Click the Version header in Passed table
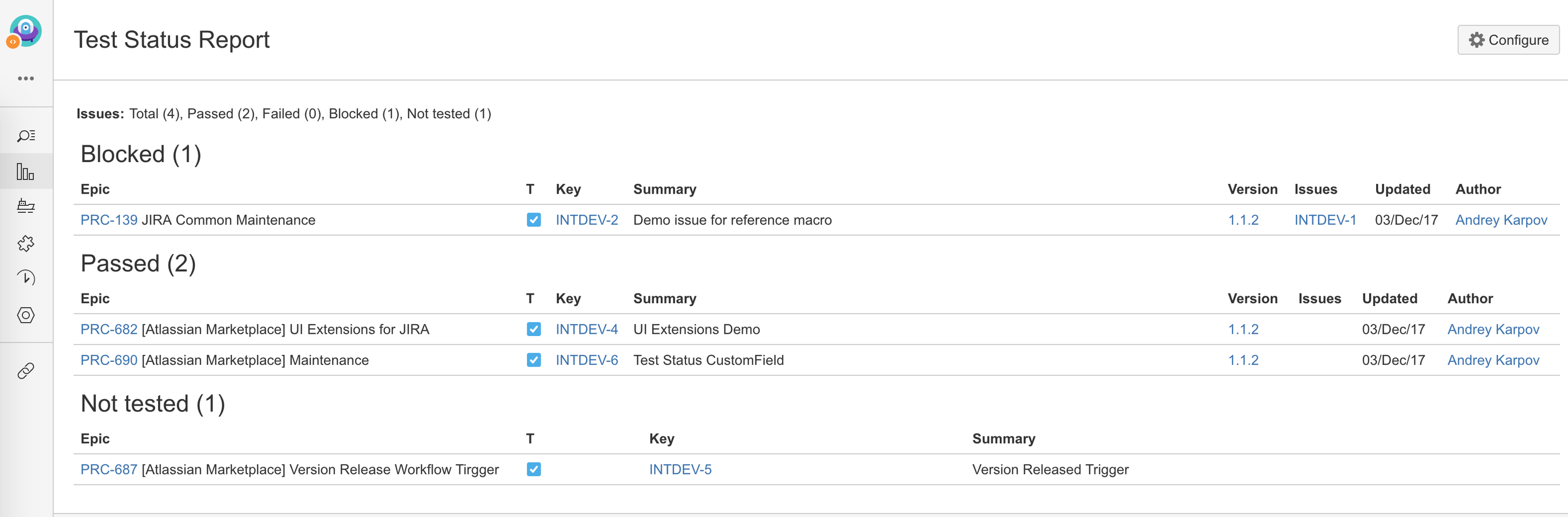1568x517 pixels. 1252,299
